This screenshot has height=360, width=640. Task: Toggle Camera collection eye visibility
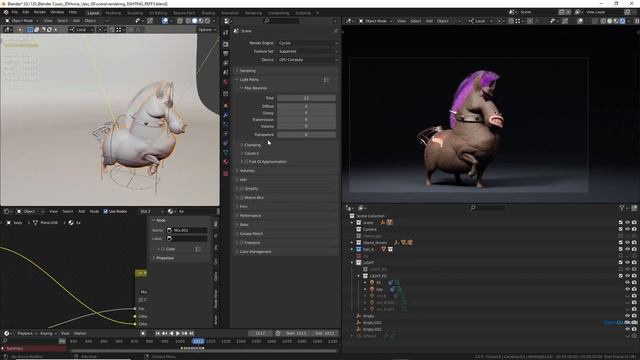click(627, 229)
